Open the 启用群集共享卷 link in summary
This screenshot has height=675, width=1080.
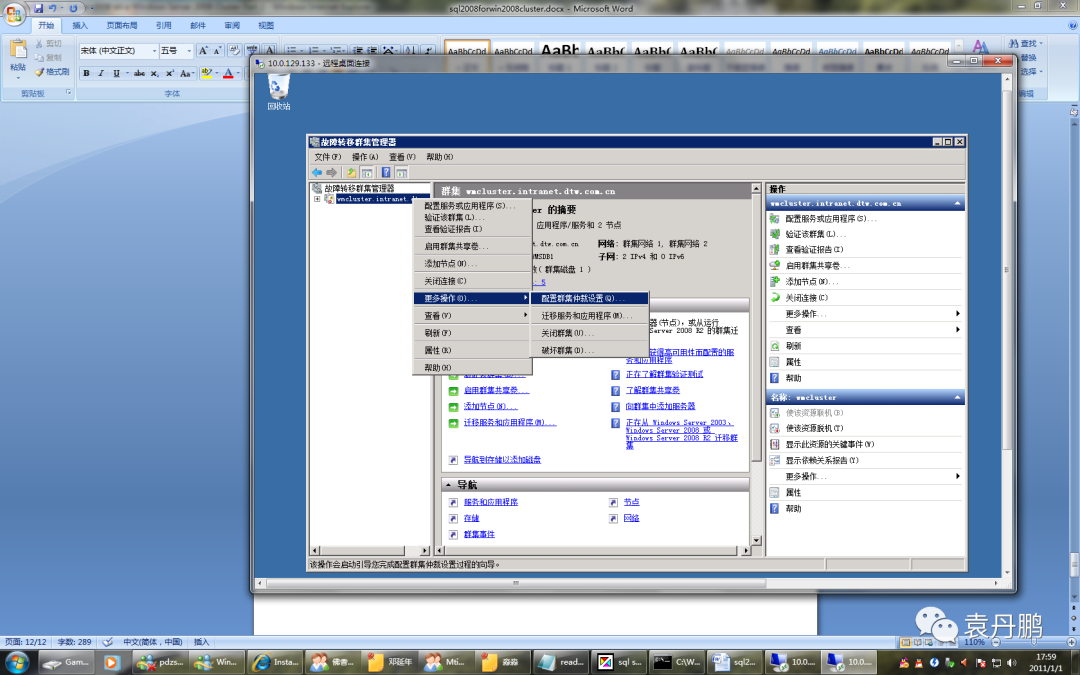495,391
